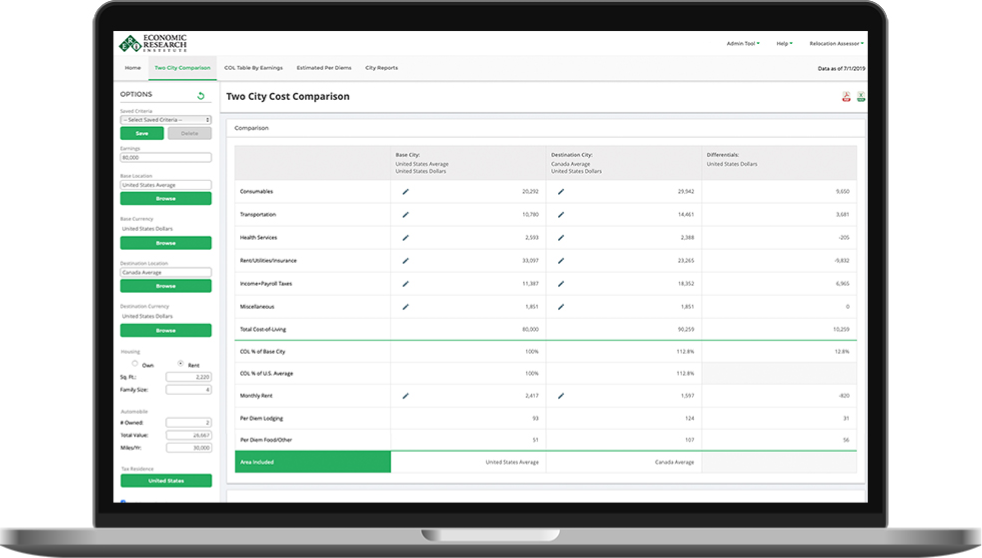
Task: Export the comparison to Excel
Action: (861, 97)
